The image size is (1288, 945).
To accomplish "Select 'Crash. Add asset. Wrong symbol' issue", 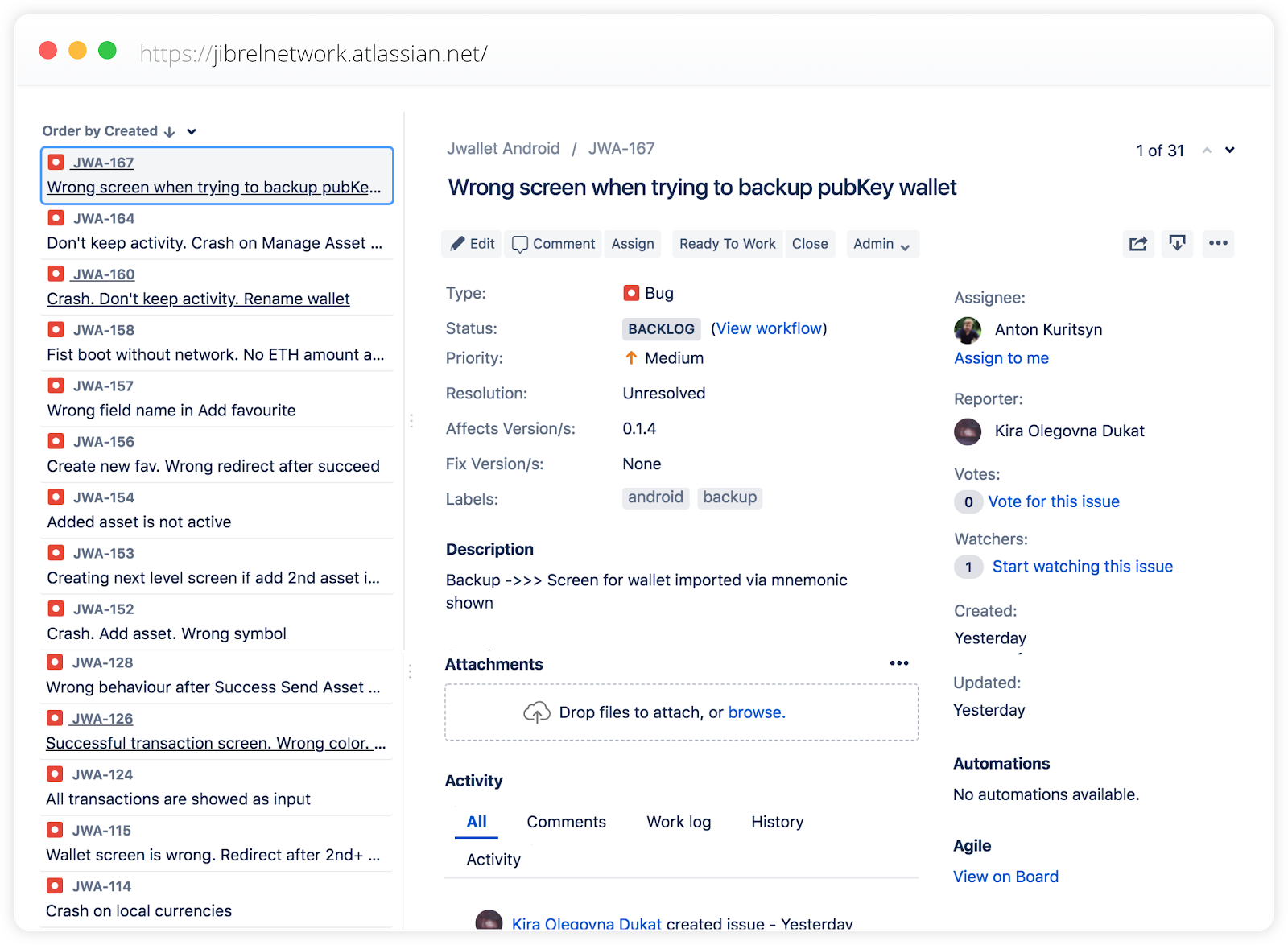I will coord(217,621).
